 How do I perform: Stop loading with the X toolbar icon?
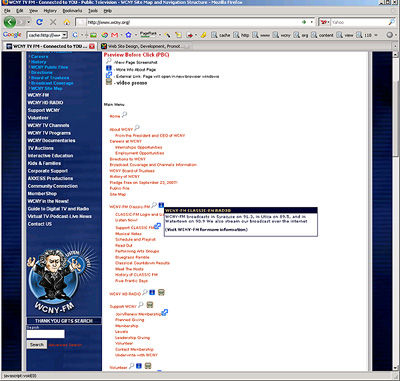click(x=53, y=22)
